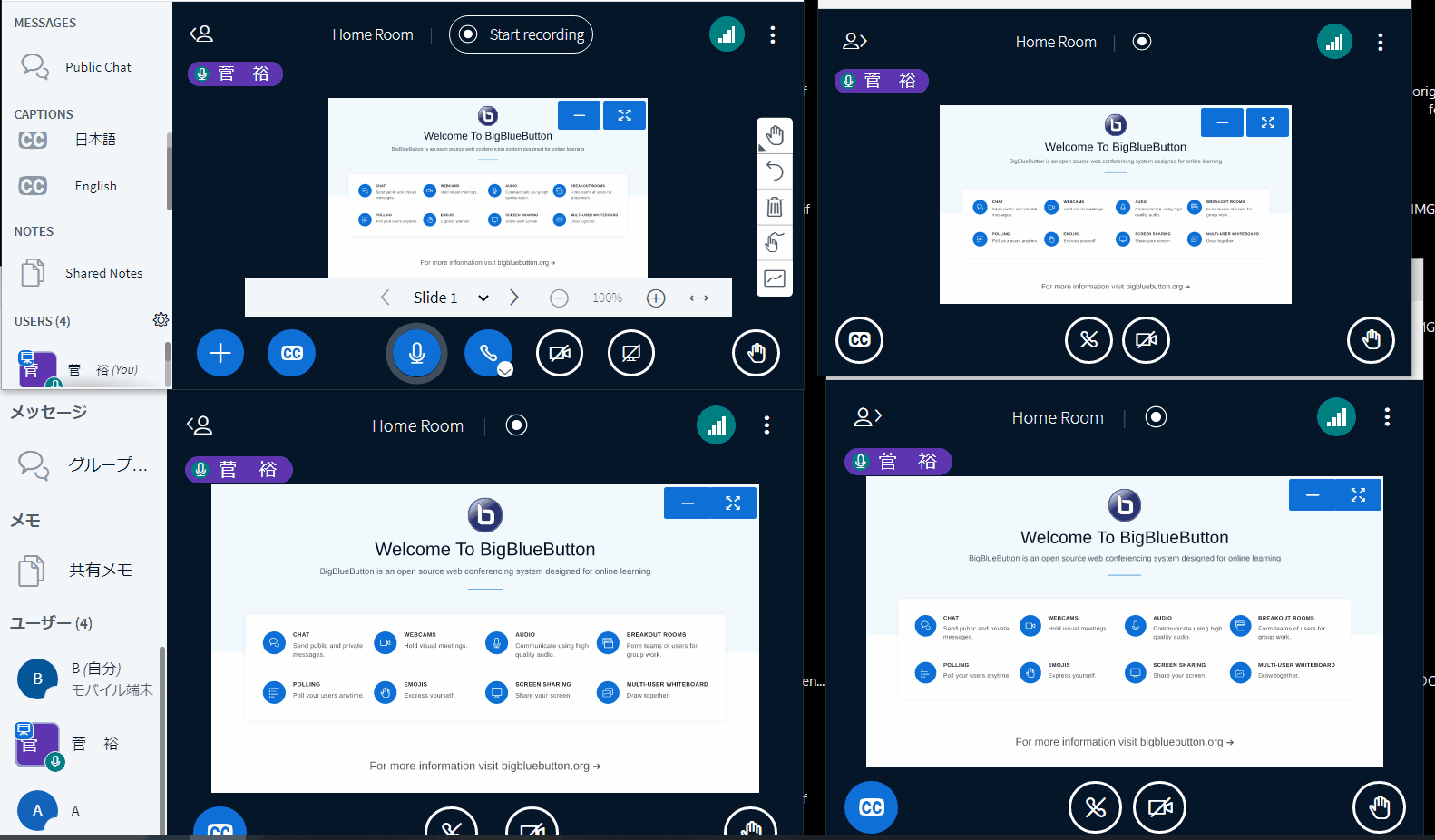Open the audio device chevron on the phone button
The height and width of the screenshot is (840, 1435).
[x=505, y=369]
